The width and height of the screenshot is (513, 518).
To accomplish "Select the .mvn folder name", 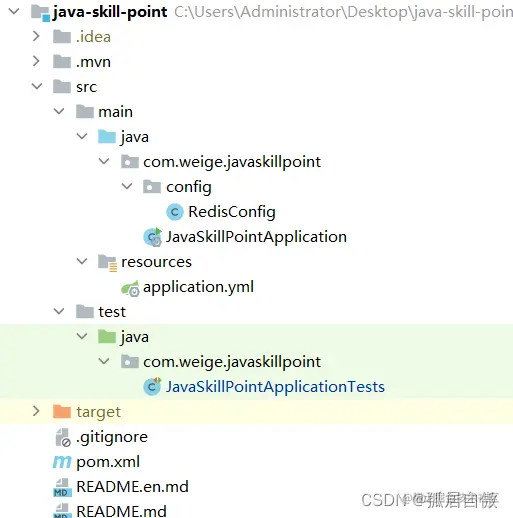I will click(x=93, y=62).
